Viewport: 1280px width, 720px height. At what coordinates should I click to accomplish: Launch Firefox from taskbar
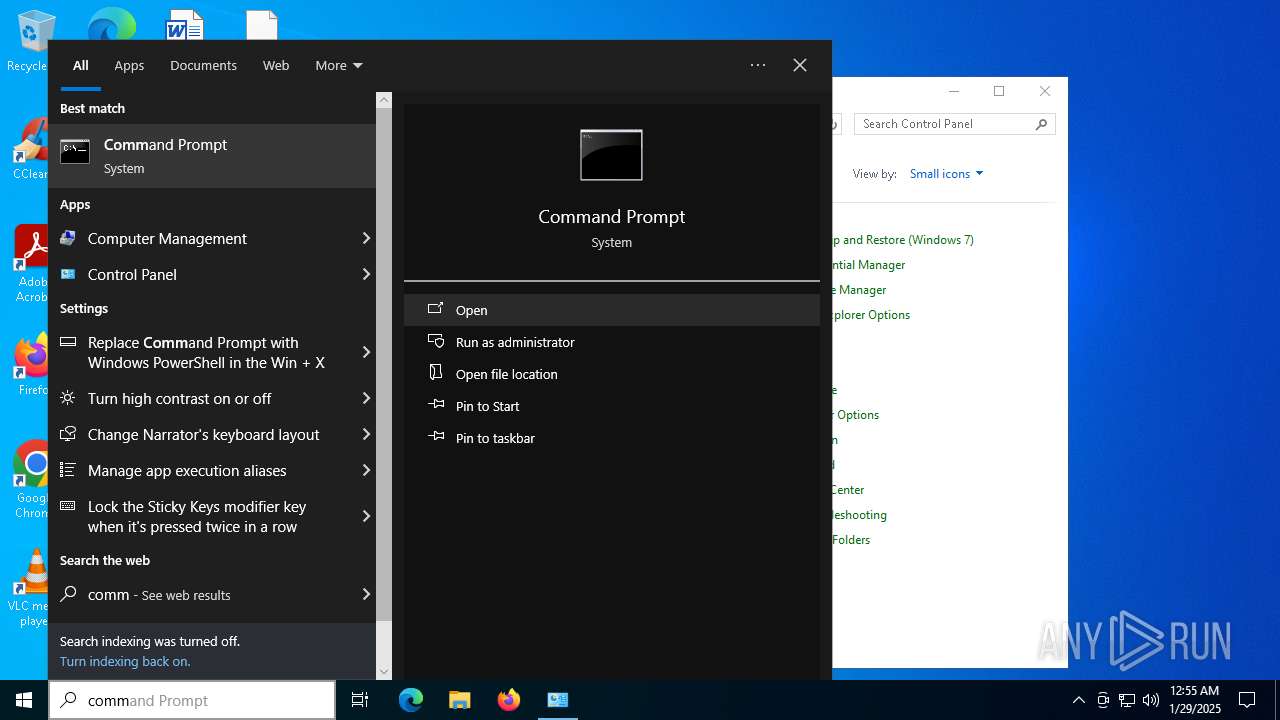click(x=508, y=700)
